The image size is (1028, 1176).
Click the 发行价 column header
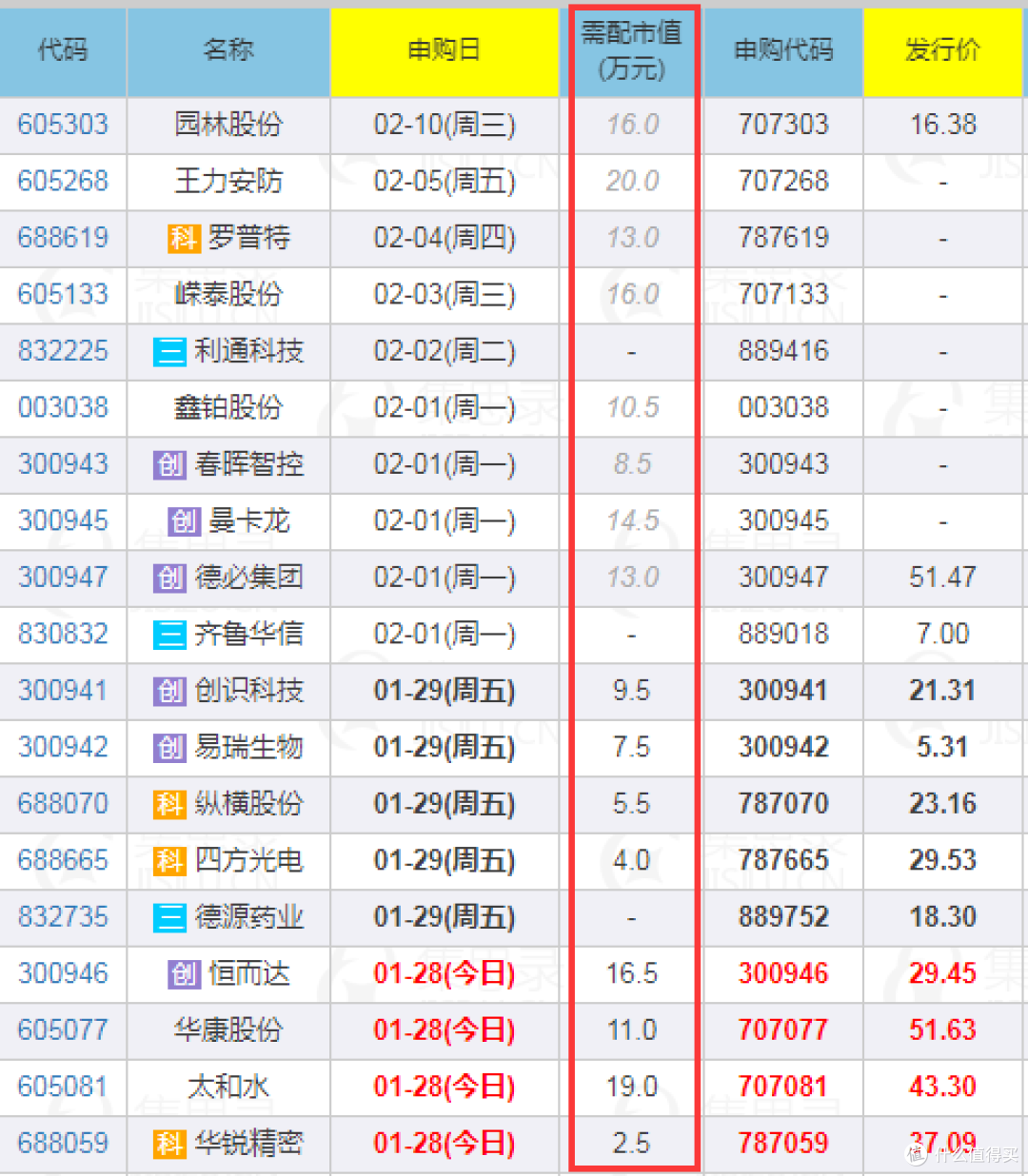coord(942,50)
